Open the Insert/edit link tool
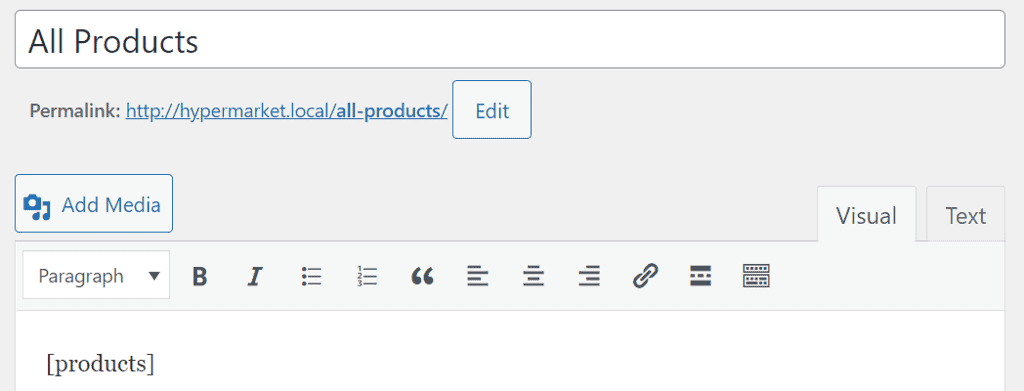Viewport: 1024px width, 391px height. click(x=645, y=277)
